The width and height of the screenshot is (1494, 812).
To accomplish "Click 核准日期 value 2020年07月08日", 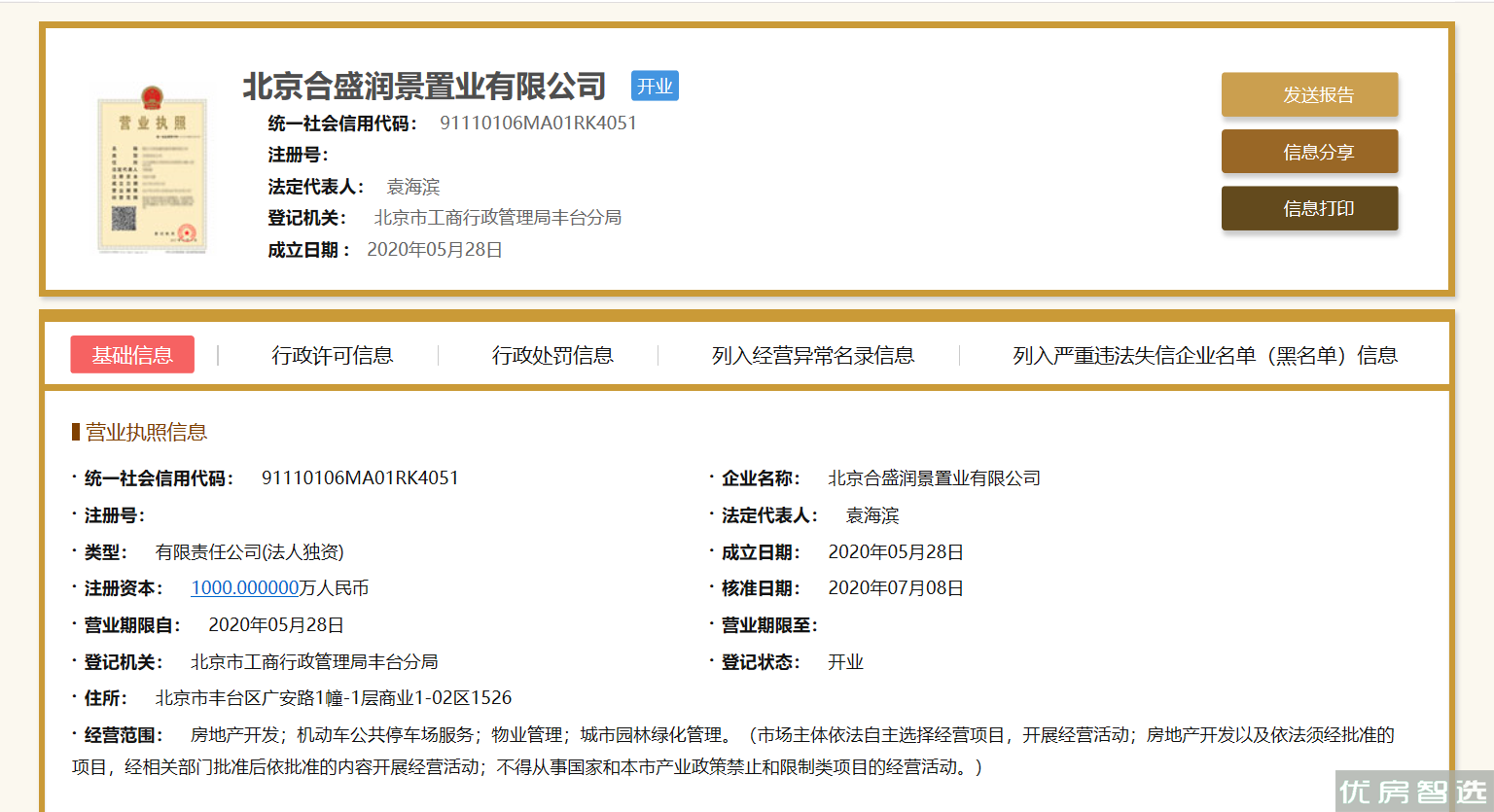I will 896,587.
